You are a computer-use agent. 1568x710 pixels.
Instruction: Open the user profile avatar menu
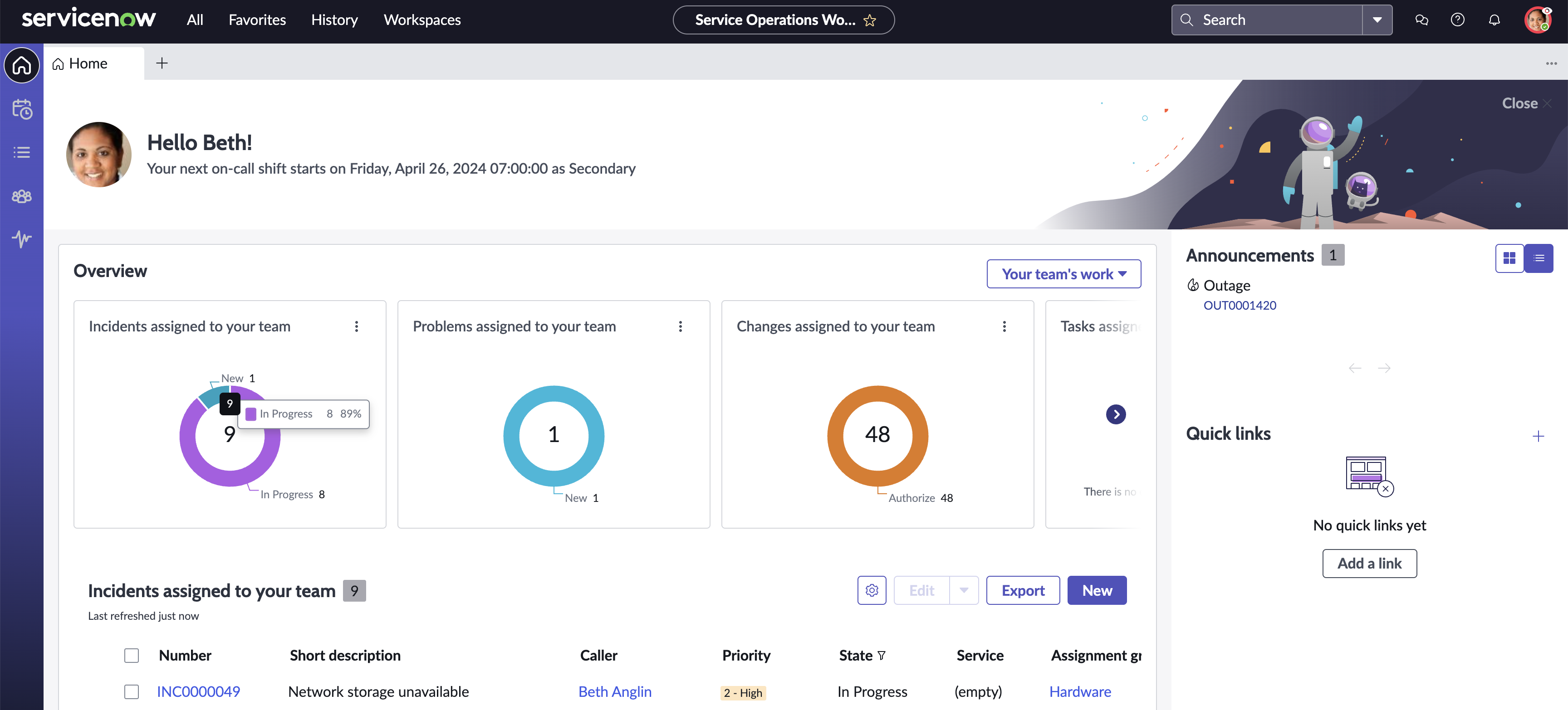1538,20
